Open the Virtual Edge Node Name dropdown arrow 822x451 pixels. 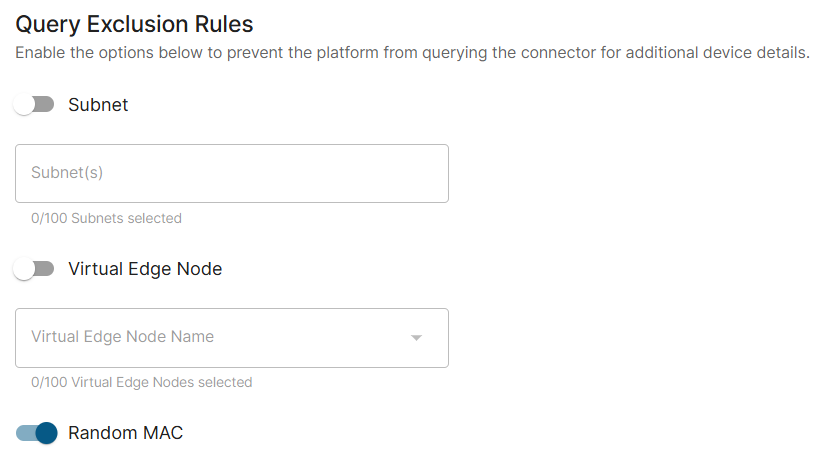point(416,338)
